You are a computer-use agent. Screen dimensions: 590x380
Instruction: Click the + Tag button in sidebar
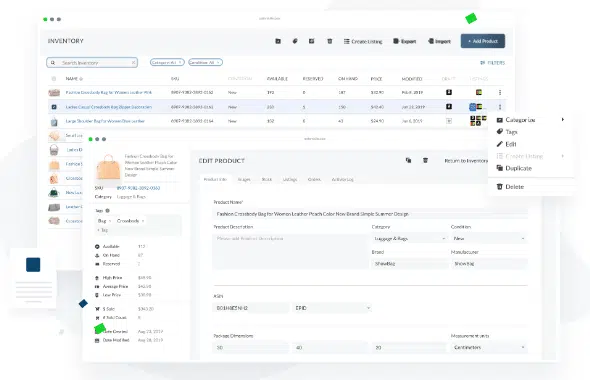click(102, 230)
